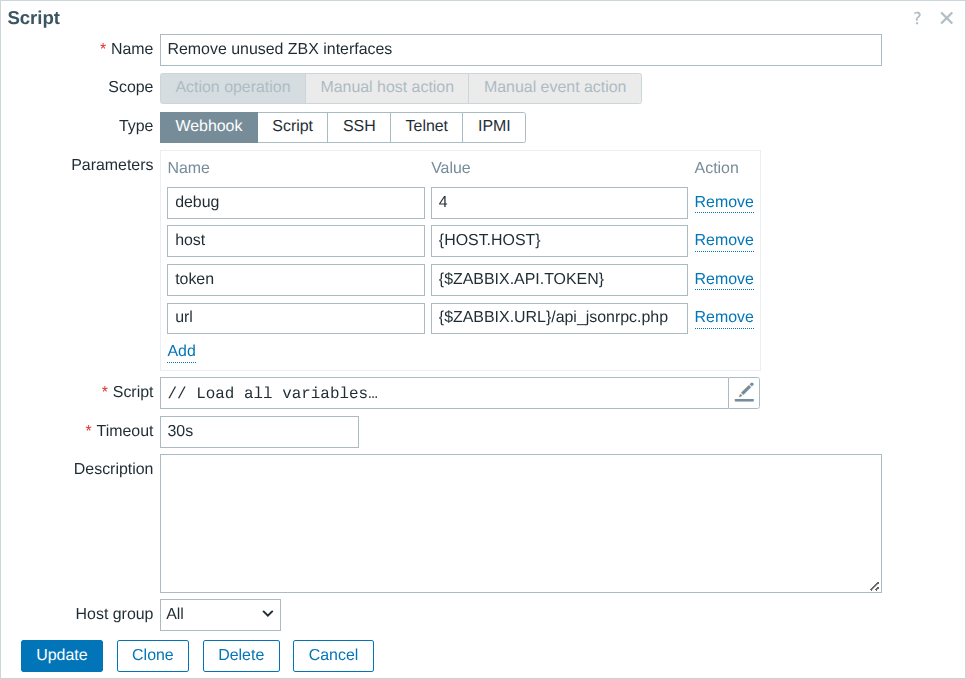966x679 pixels.
Task: Close the Script dialog via X icon
Action: 946,18
